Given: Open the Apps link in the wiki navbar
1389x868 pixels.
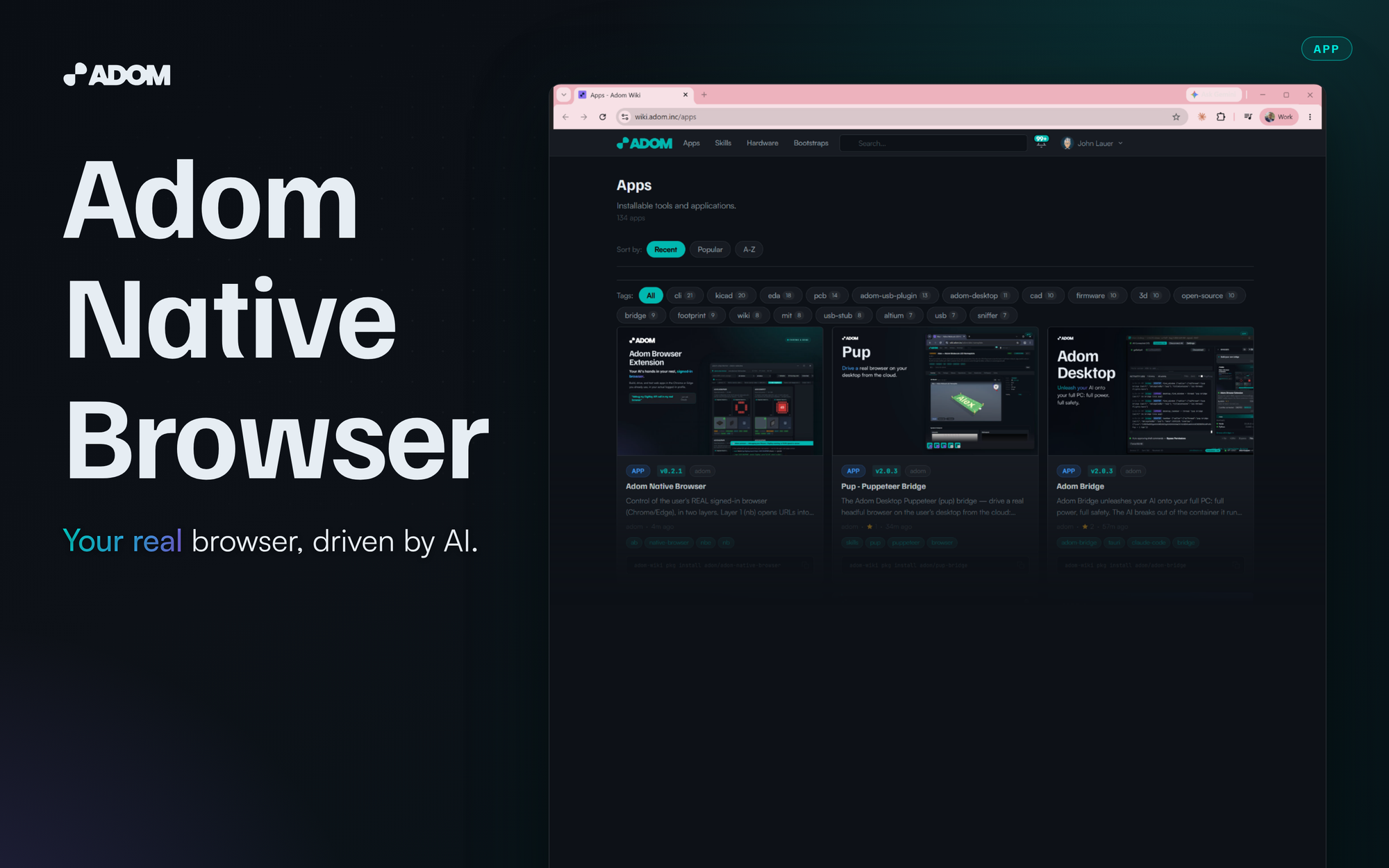Looking at the screenshot, I should click(691, 143).
